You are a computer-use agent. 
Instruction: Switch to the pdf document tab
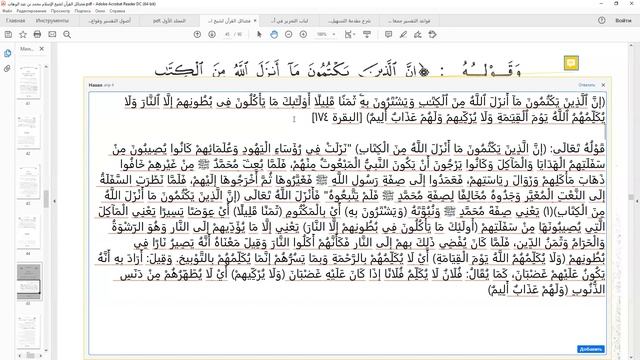(169, 20)
